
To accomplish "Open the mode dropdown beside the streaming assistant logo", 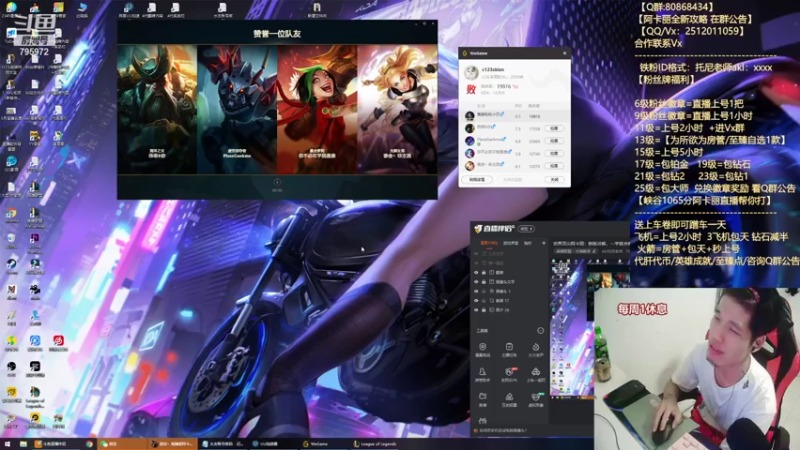I will (527, 229).
